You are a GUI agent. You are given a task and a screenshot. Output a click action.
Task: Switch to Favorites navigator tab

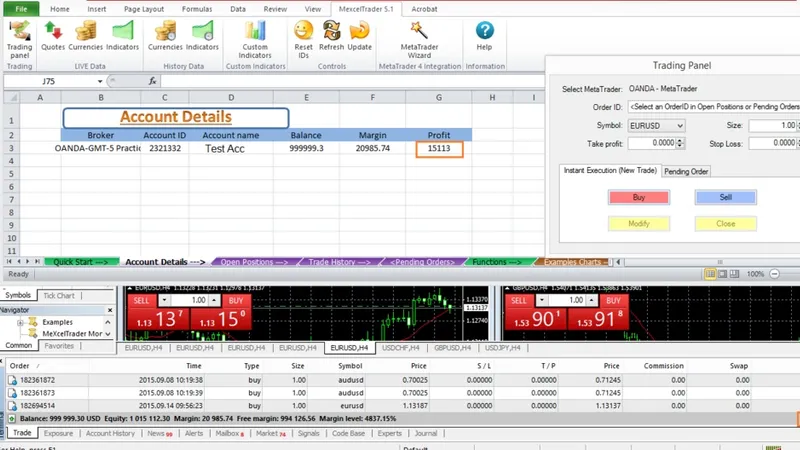point(59,346)
